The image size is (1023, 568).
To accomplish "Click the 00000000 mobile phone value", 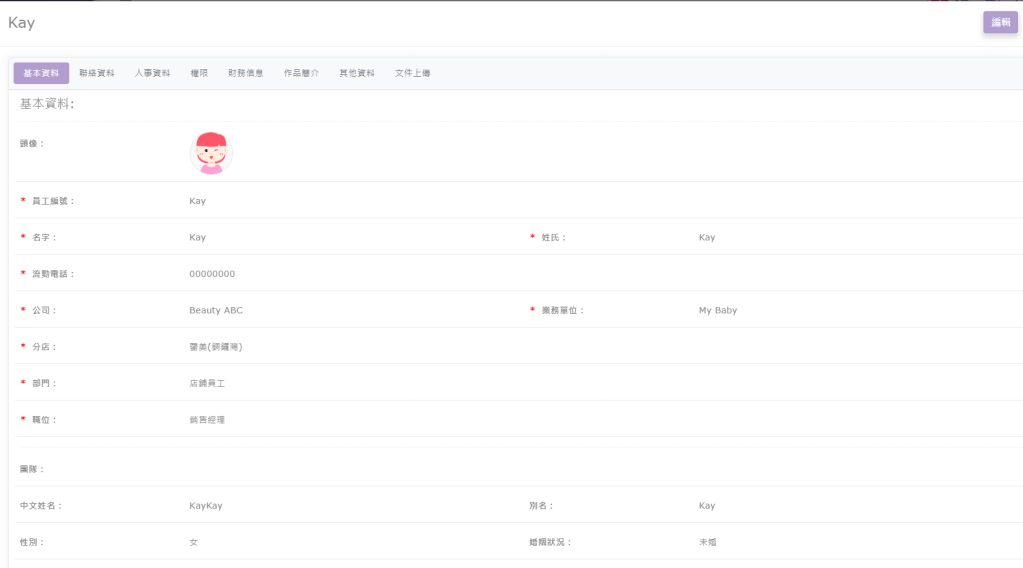I will pyautogui.click(x=212, y=274).
